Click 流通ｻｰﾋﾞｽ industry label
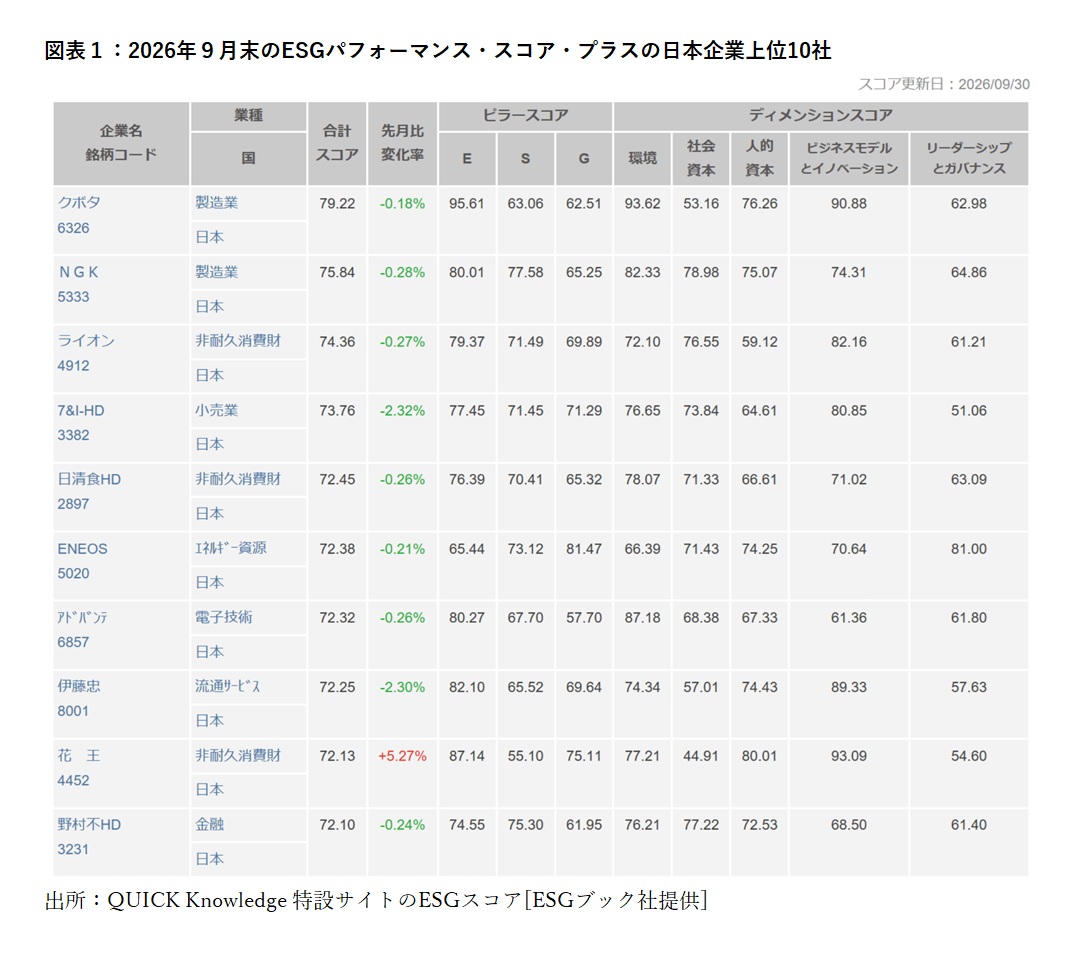The image size is (1081, 953). (x=228, y=686)
